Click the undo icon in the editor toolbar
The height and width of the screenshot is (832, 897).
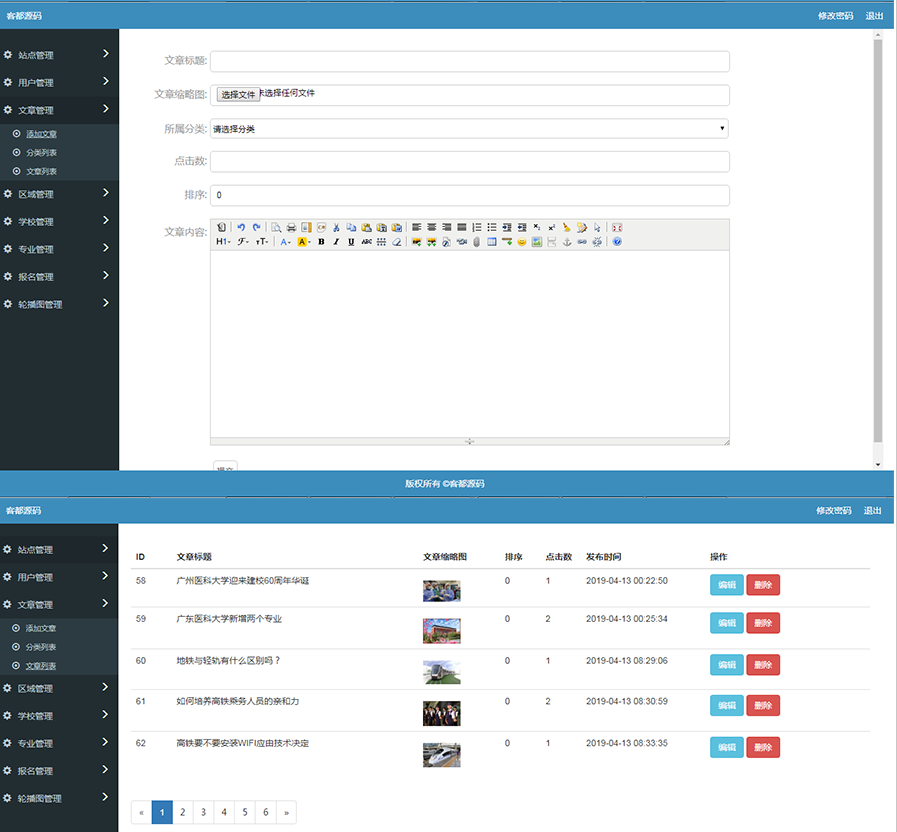241,227
